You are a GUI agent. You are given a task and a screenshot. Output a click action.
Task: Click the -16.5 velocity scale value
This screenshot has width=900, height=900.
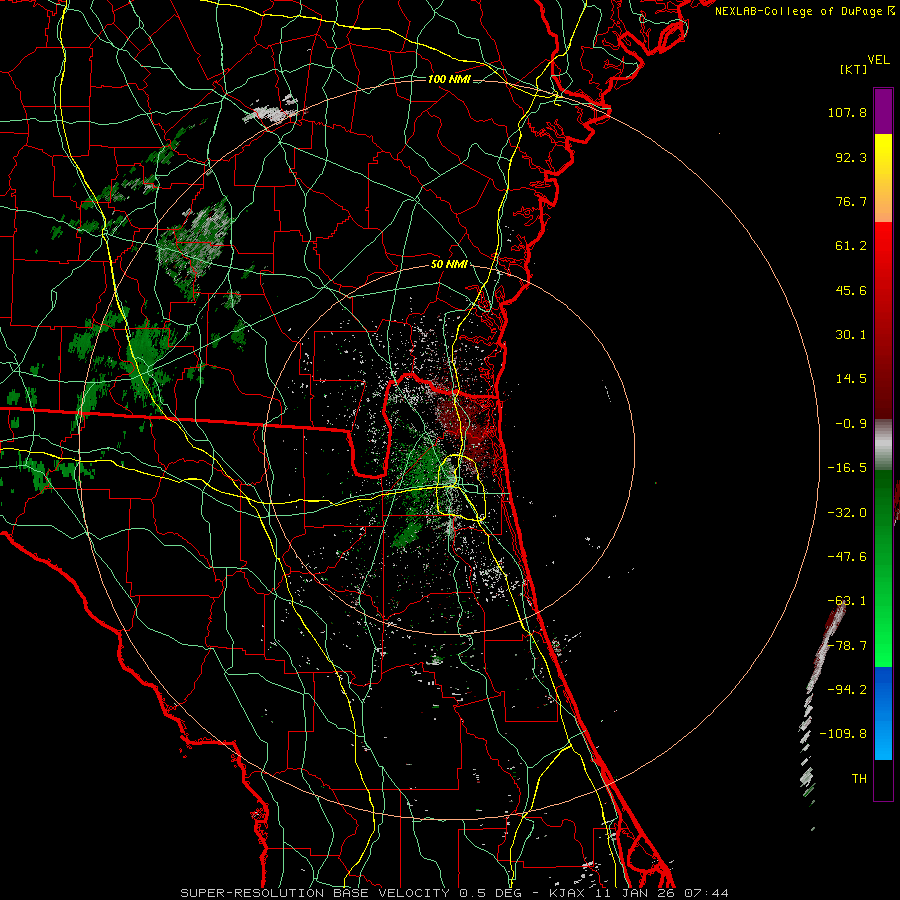(x=847, y=468)
